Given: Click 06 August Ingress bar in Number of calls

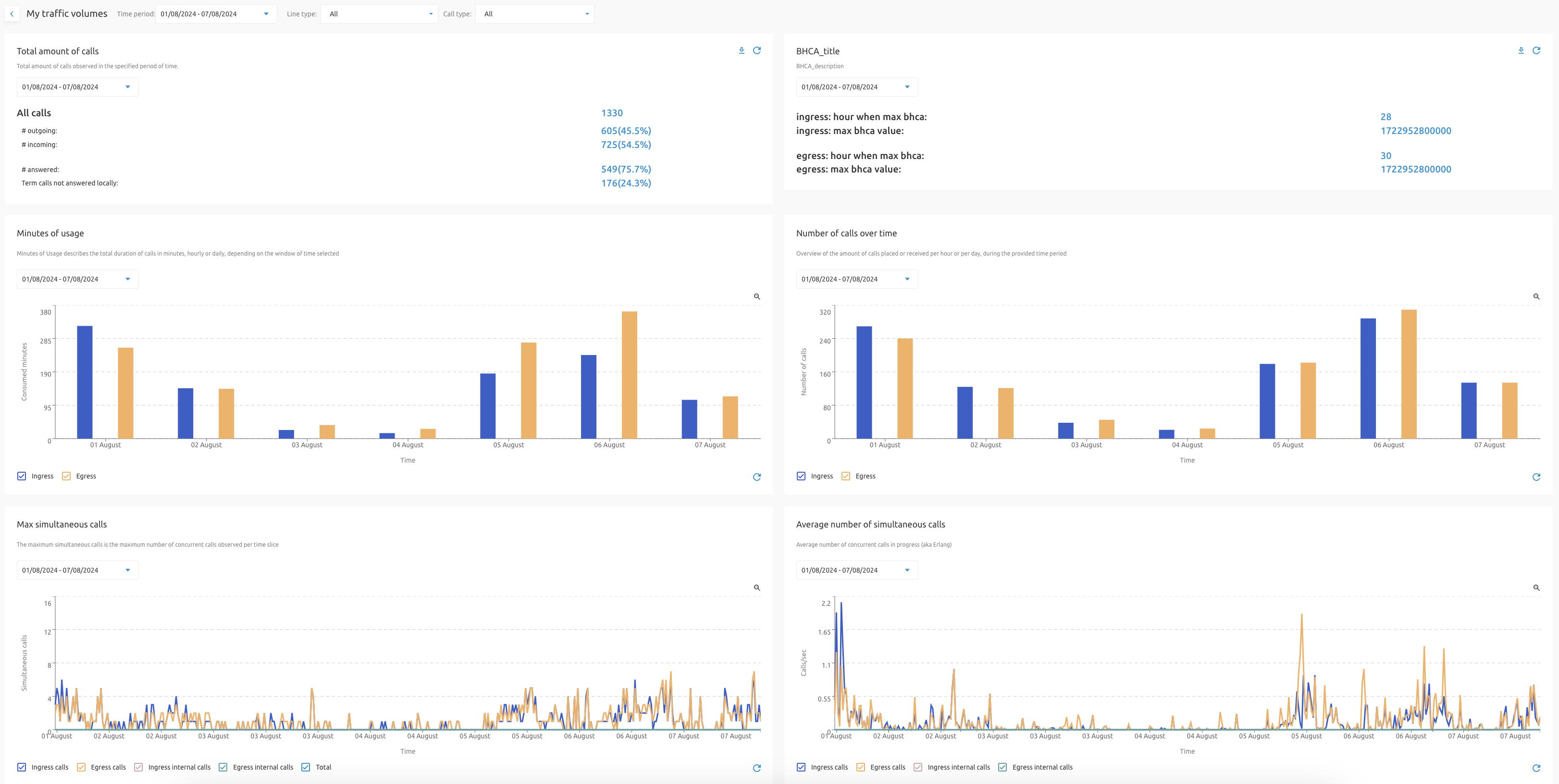Looking at the screenshot, I should tap(1368, 379).
